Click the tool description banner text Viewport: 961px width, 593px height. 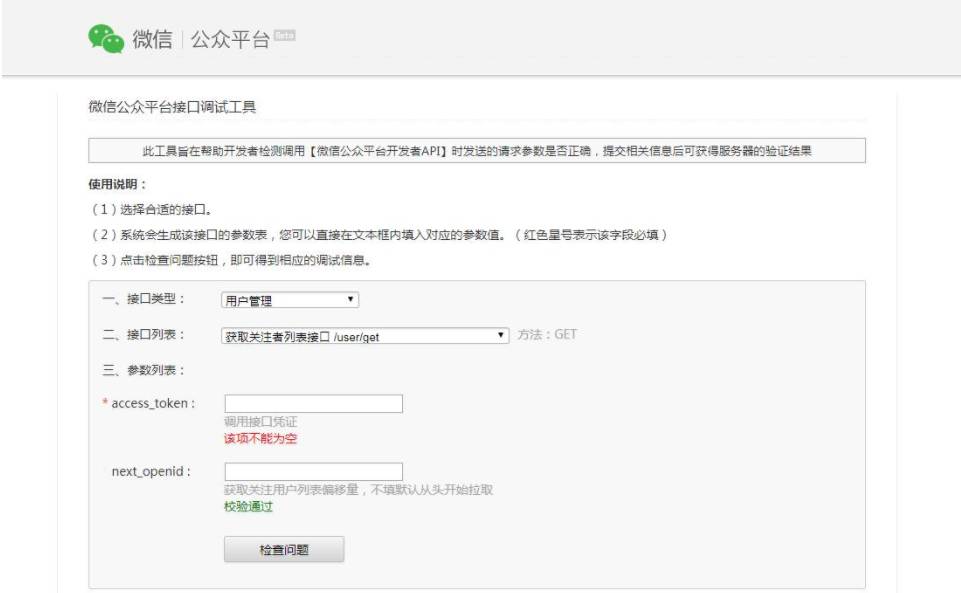(x=477, y=151)
